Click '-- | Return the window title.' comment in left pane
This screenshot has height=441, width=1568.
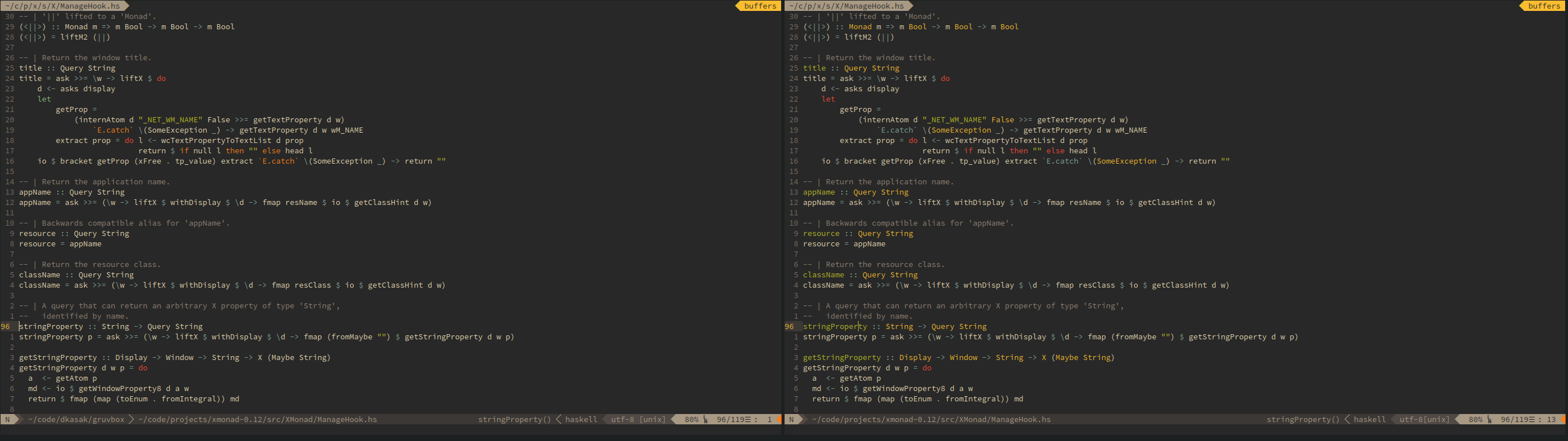pyautogui.click(x=85, y=57)
